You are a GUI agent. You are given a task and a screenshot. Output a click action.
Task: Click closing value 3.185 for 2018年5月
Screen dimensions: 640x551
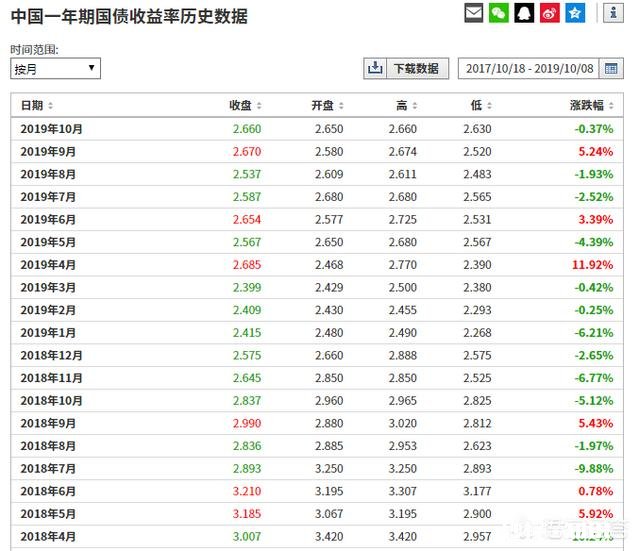pyautogui.click(x=247, y=514)
